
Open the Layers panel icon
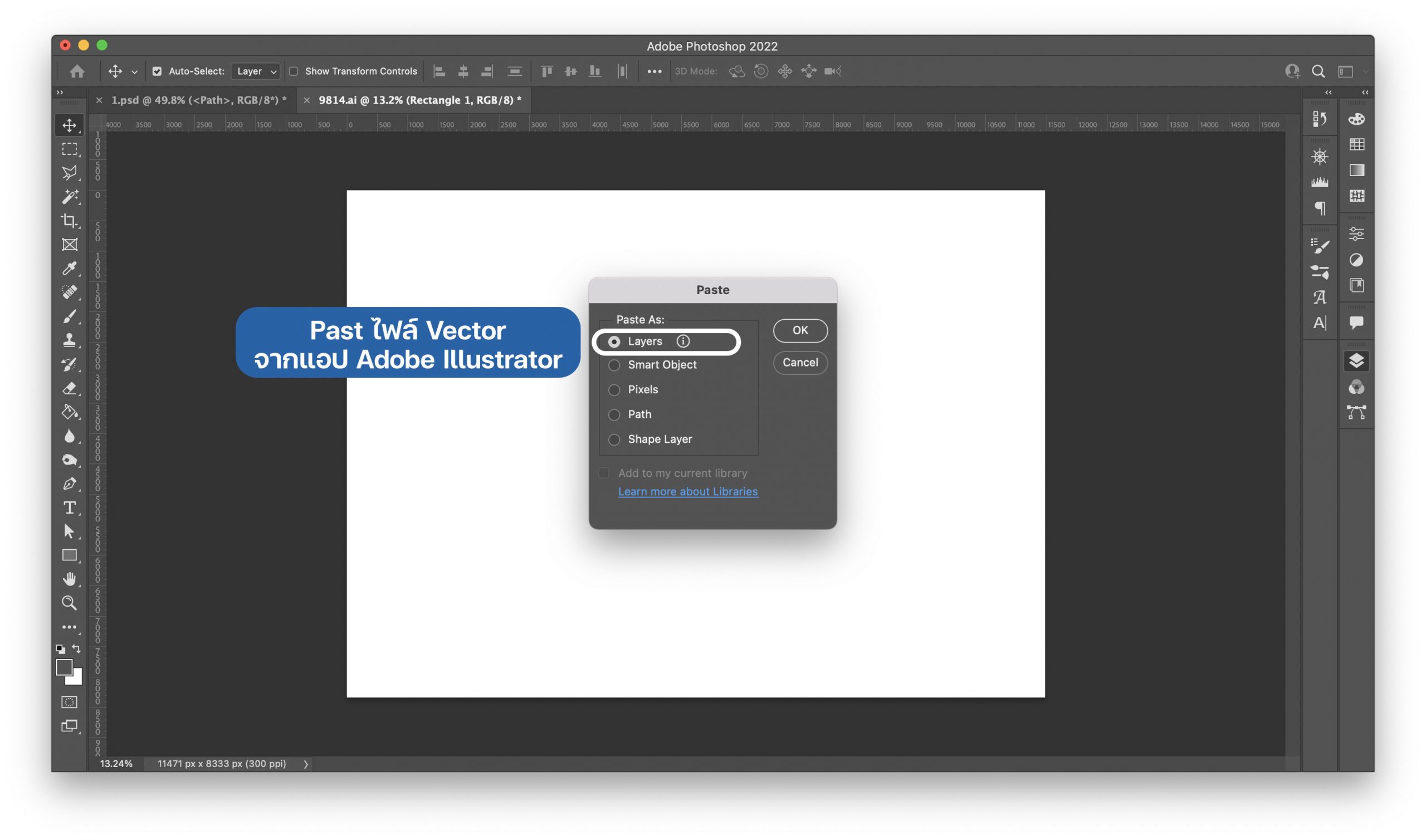click(x=1356, y=360)
